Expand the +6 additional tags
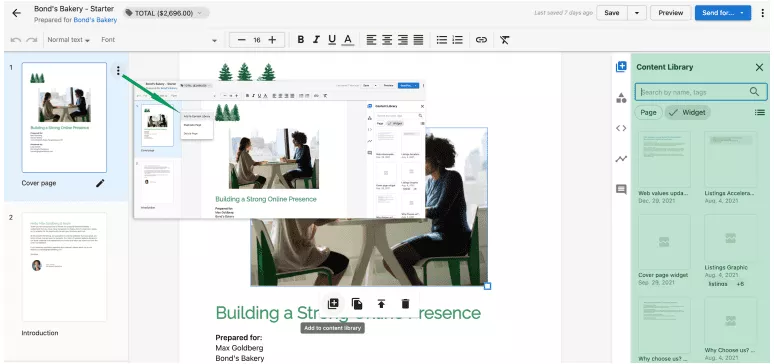This screenshot has width=774, height=364. (x=740, y=284)
